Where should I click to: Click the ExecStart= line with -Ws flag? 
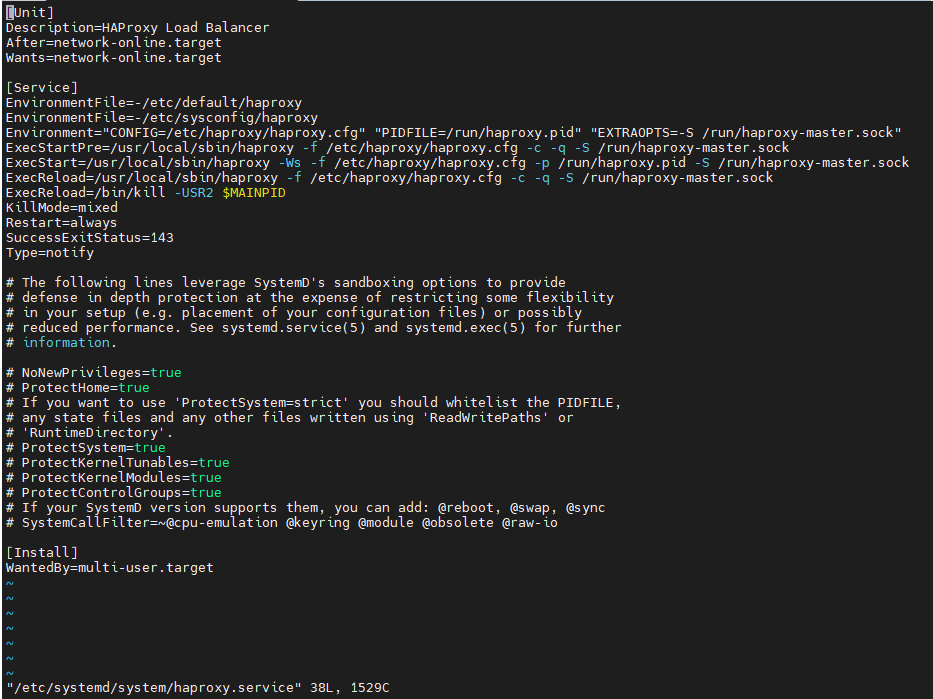click(x=458, y=162)
